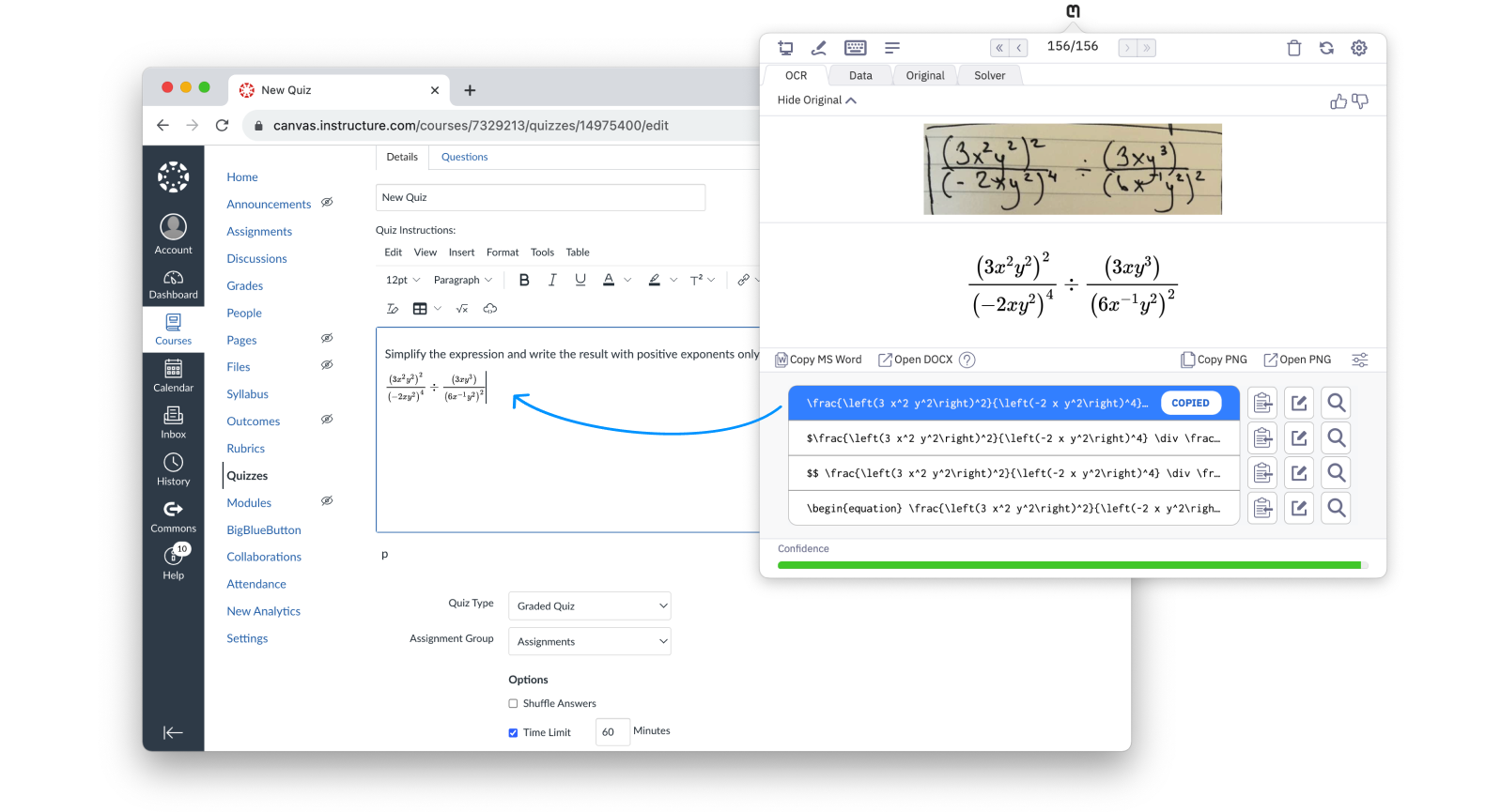Image resolution: width=1501 pixels, height=812 pixels.
Task: Open the Graded Quiz type dropdown
Action: [590, 605]
